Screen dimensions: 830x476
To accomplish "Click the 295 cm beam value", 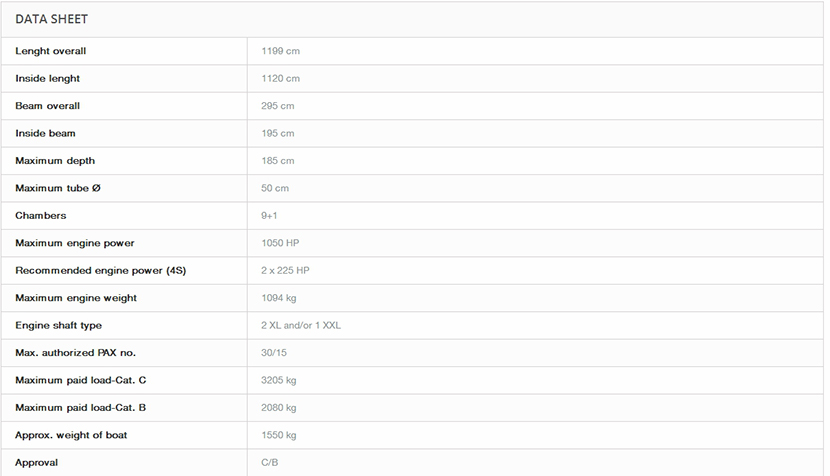I will [x=278, y=106].
